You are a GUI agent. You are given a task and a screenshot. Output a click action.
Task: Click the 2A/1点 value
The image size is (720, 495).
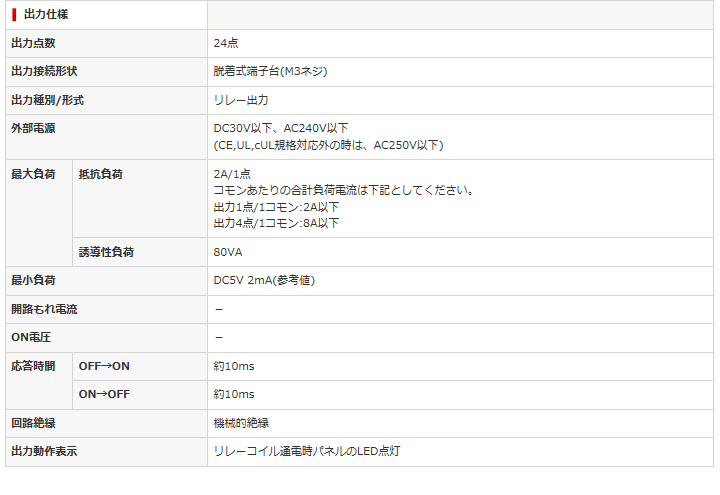(x=232, y=174)
